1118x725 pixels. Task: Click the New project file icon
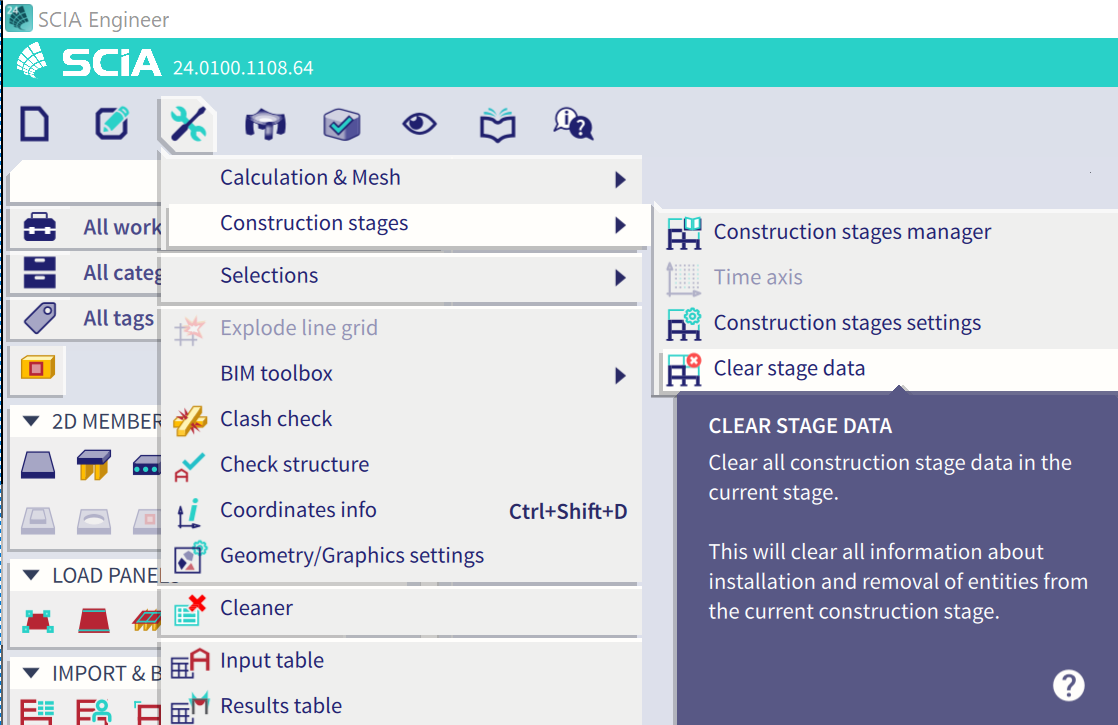(x=35, y=124)
